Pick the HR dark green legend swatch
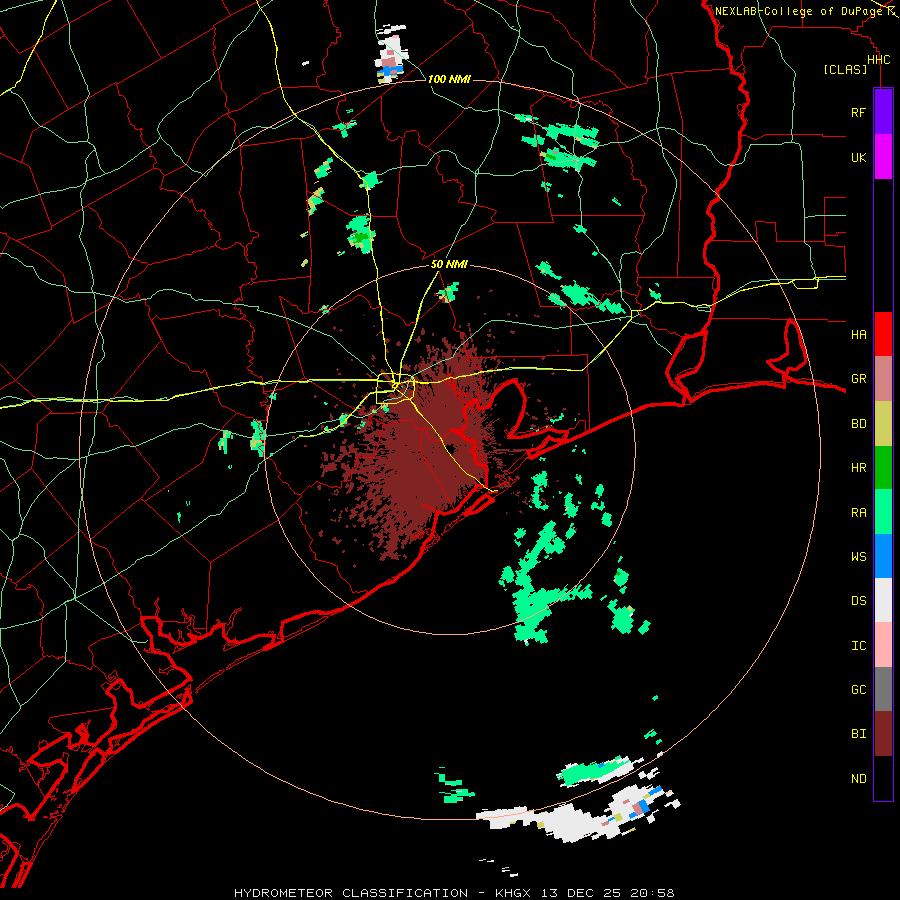Image resolution: width=900 pixels, height=900 pixels. coord(883,467)
